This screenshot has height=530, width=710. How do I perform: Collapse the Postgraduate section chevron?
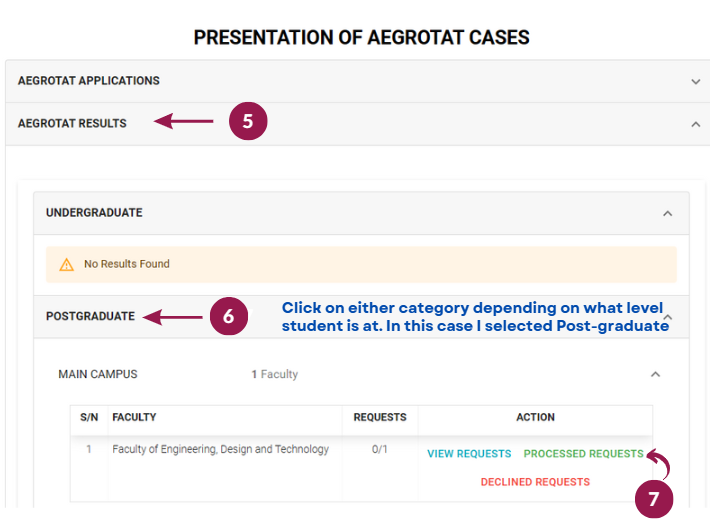(668, 317)
